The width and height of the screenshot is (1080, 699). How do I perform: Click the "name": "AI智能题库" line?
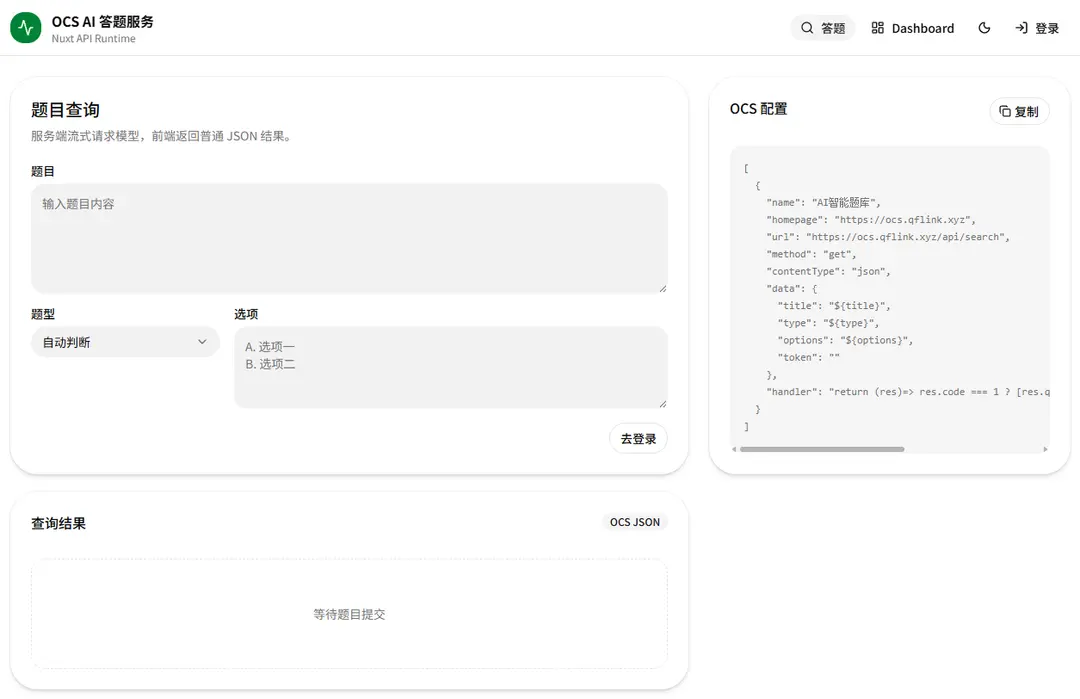point(823,202)
